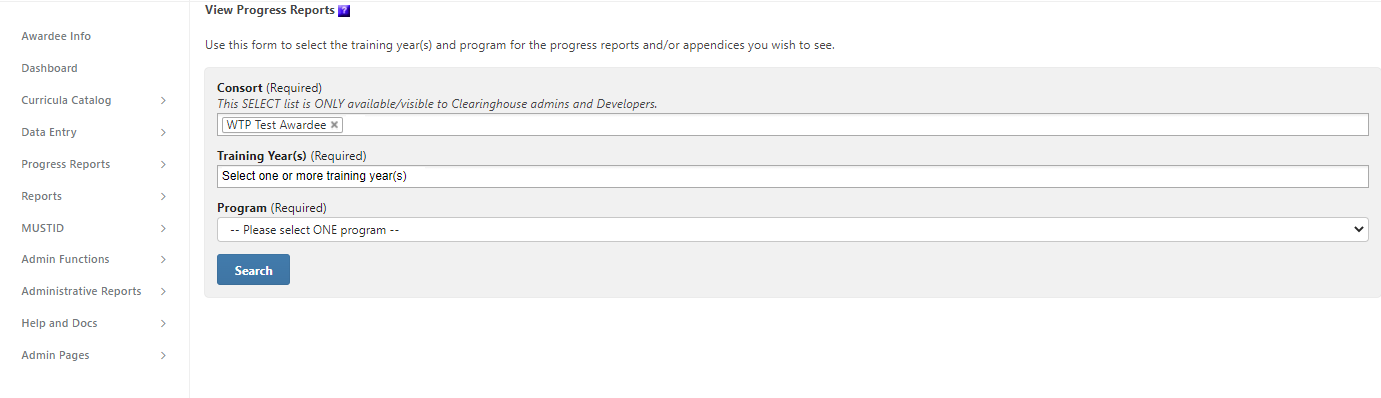The image size is (1381, 398).
Task: Click the Training Year(s) selection field
Action: click(792, 176)
